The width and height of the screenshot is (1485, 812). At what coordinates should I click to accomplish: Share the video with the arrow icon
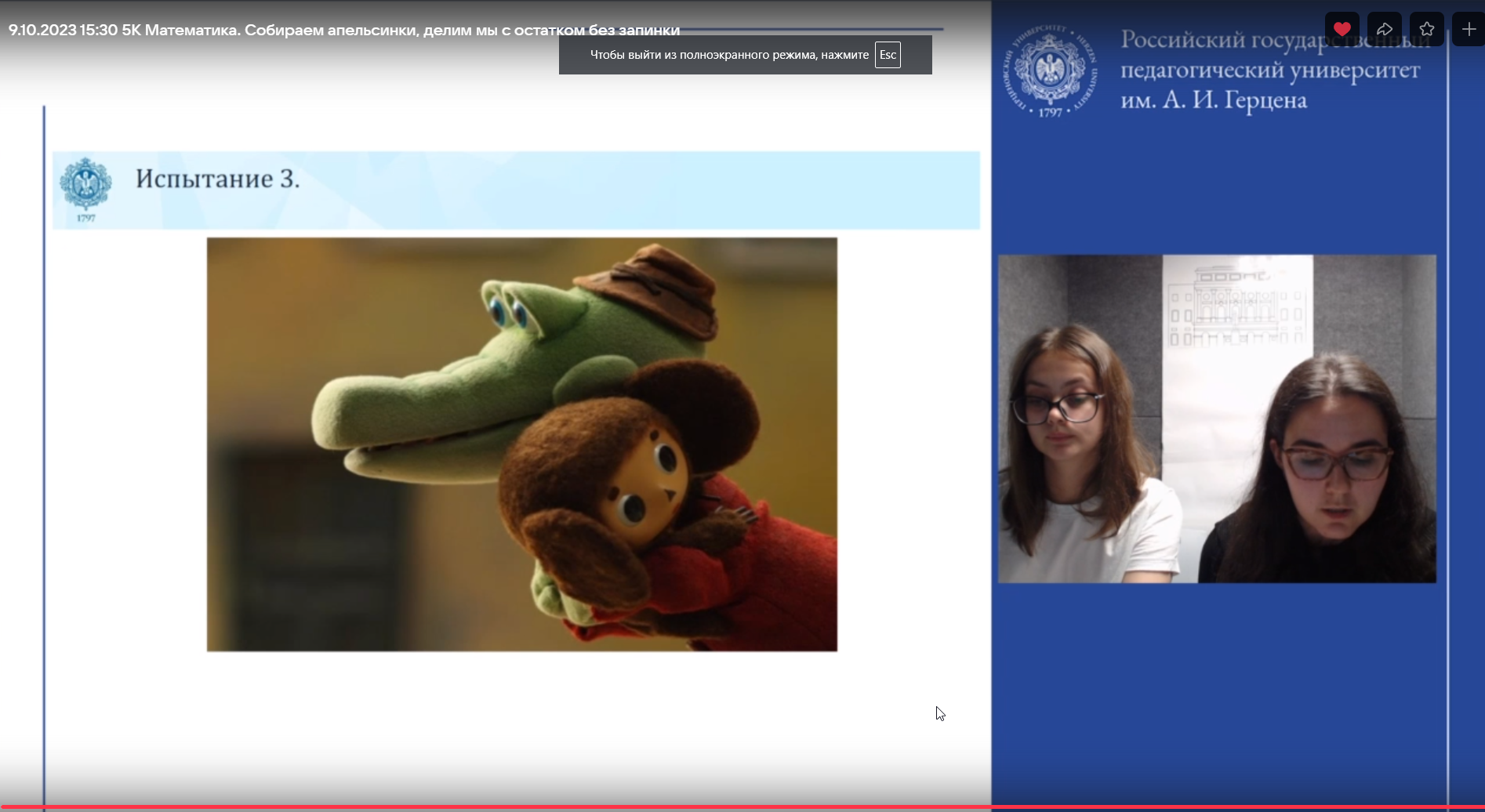[1384, 29]
